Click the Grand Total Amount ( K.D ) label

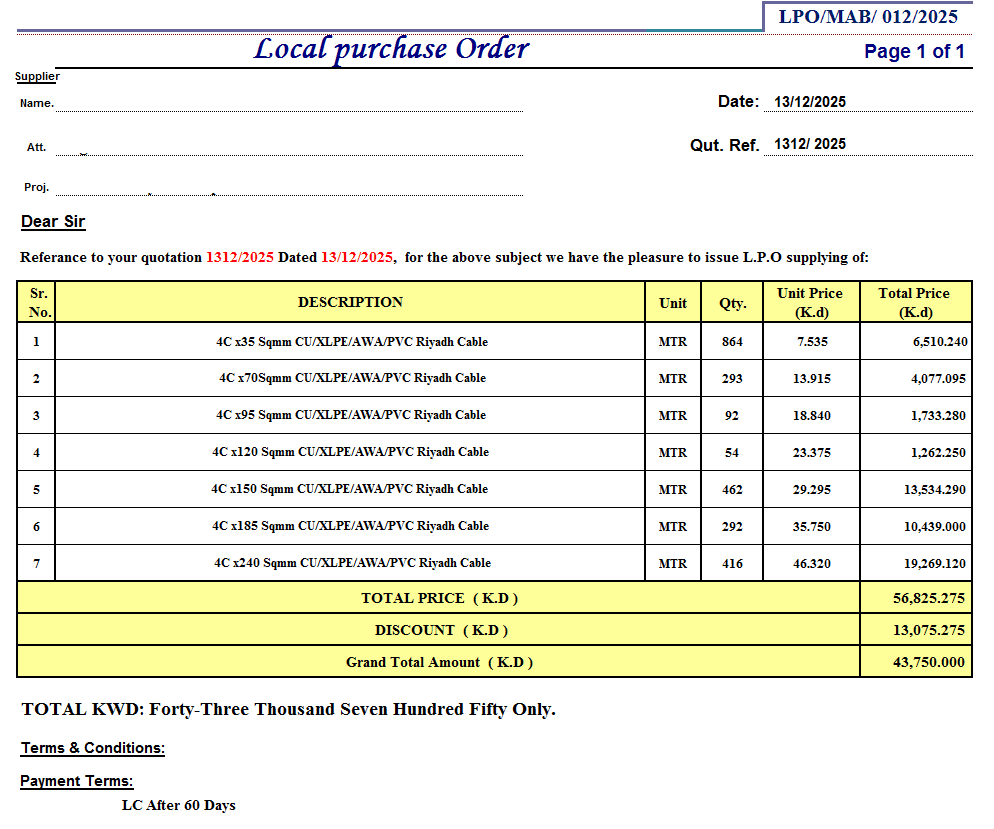439,662
